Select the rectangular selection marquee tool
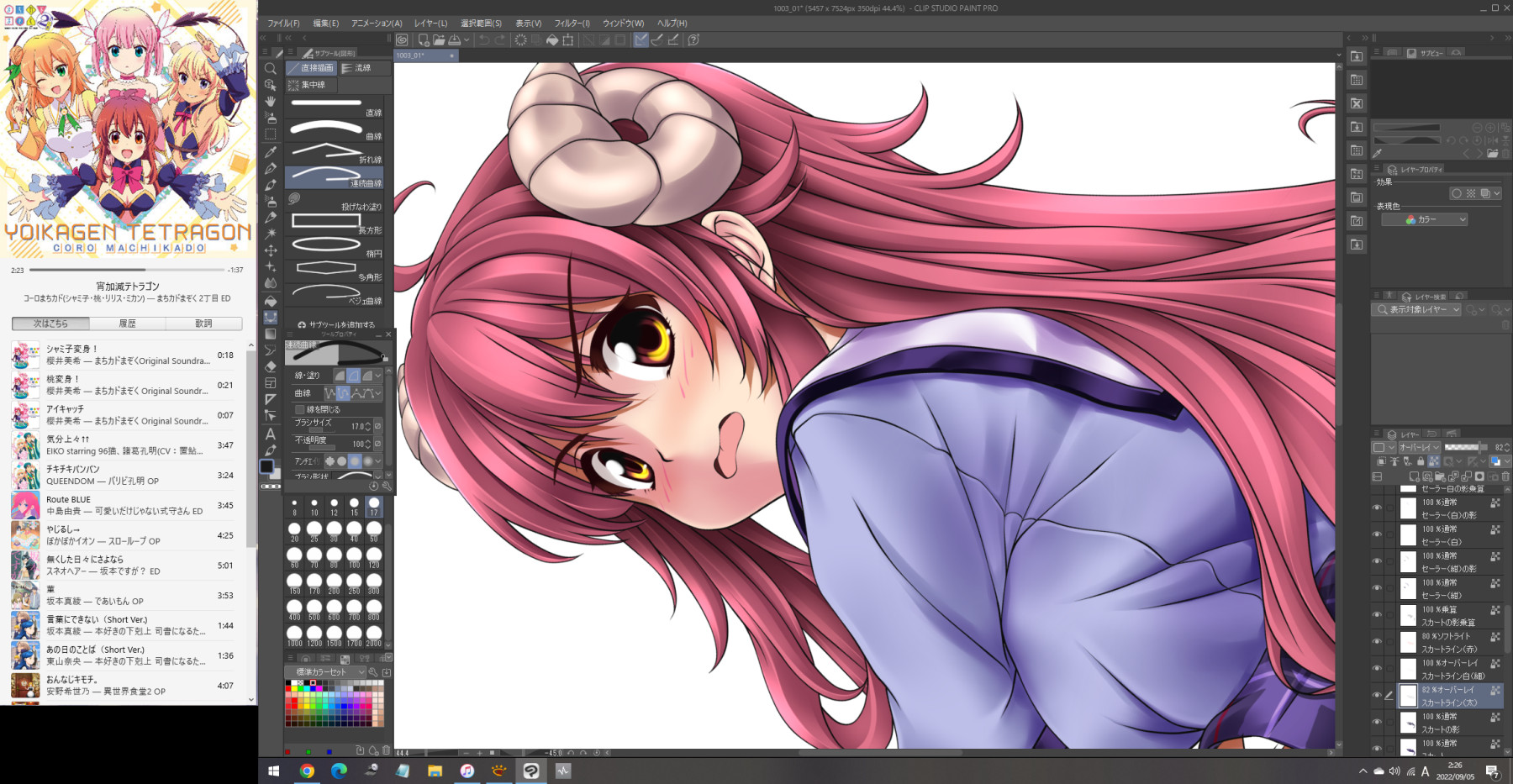Image resolution: width=1513 pixels, height=784 pixels. 271,134
